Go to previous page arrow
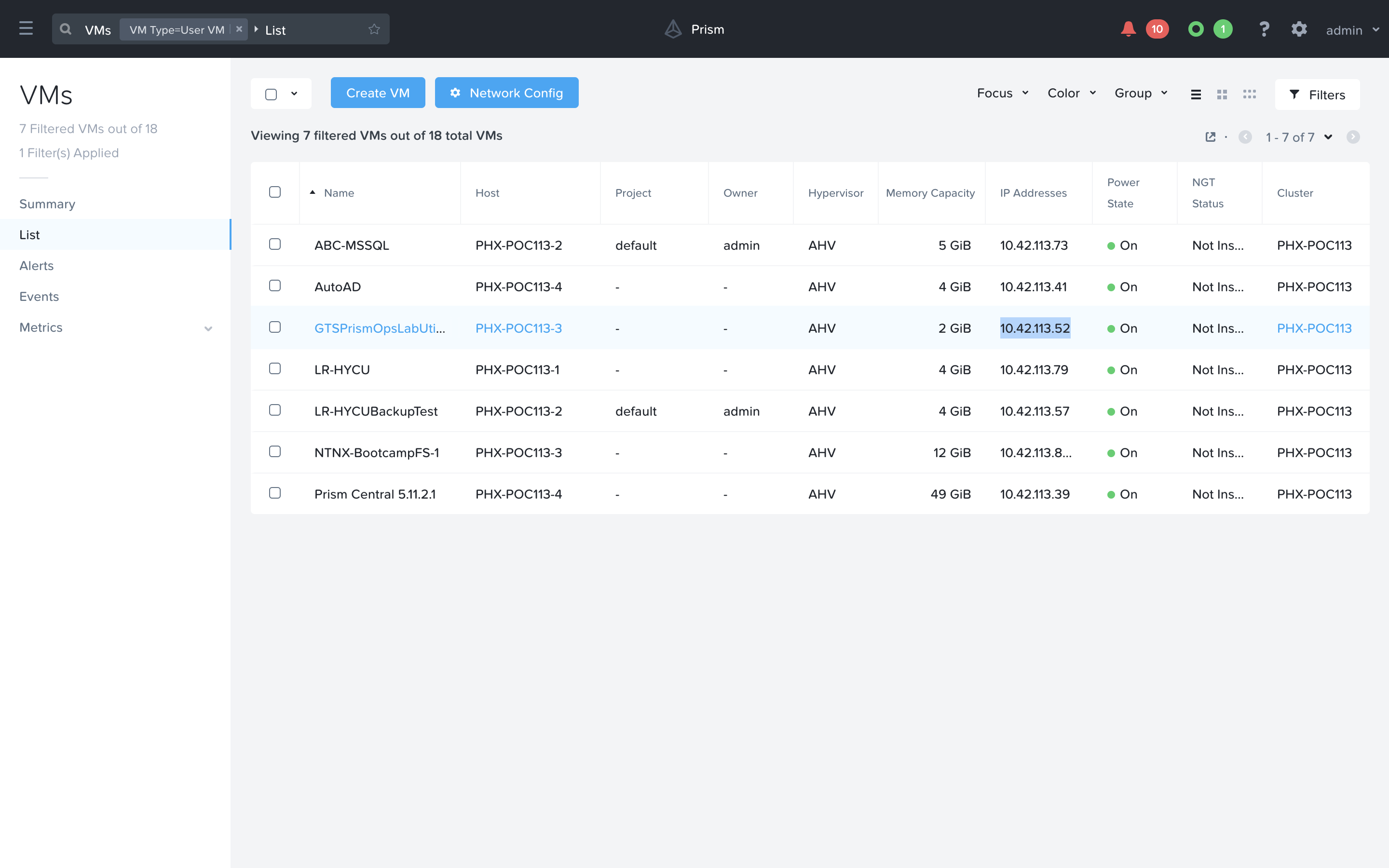Viewport: 1389px width, 868px height. [x=1245, y=136]
